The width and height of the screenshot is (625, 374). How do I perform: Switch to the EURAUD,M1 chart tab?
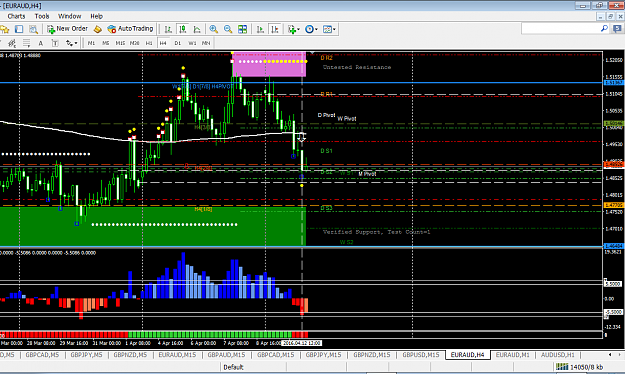pos(513,354)
